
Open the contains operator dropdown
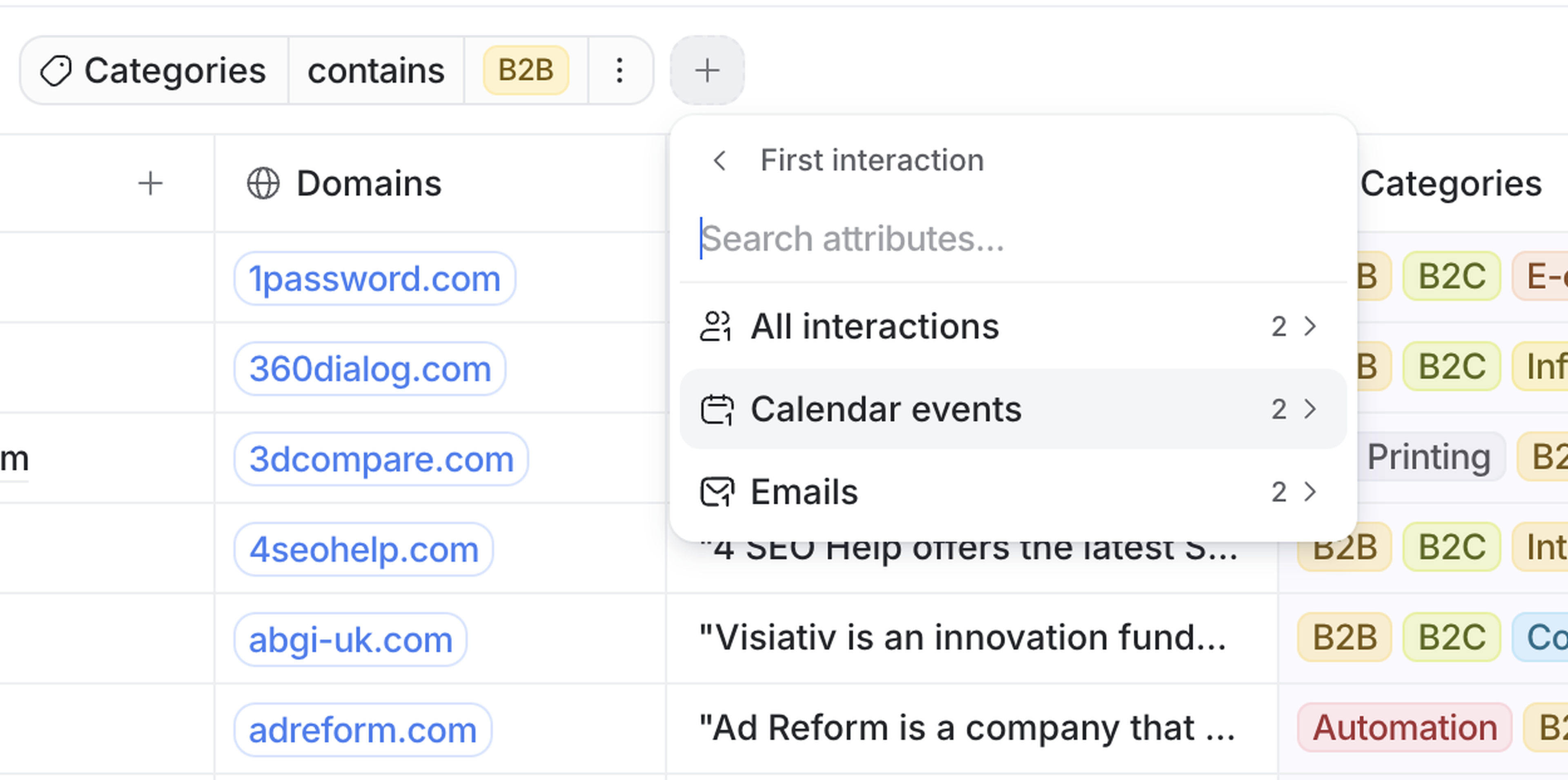[376, 71]
